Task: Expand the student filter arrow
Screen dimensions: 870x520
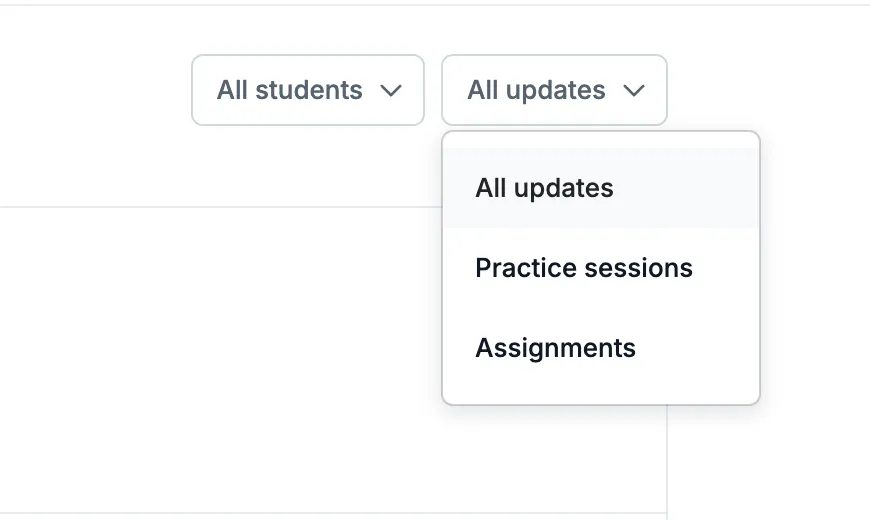Action: click(391, 90)
